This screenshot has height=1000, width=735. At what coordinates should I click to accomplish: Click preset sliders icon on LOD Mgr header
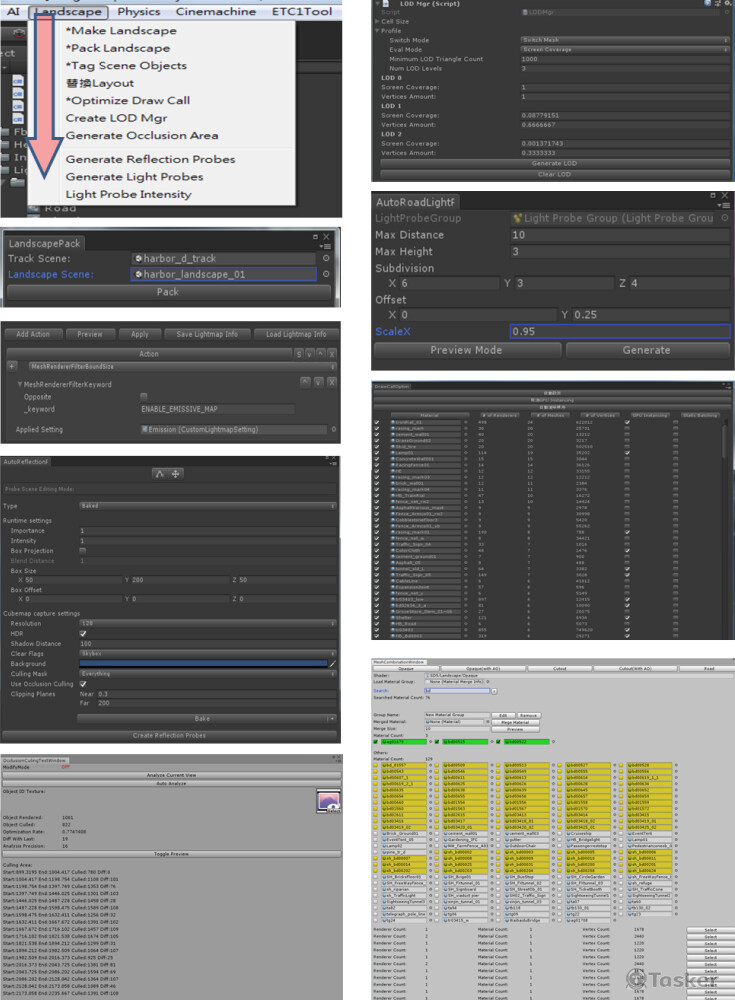click(x=717, y=3)
